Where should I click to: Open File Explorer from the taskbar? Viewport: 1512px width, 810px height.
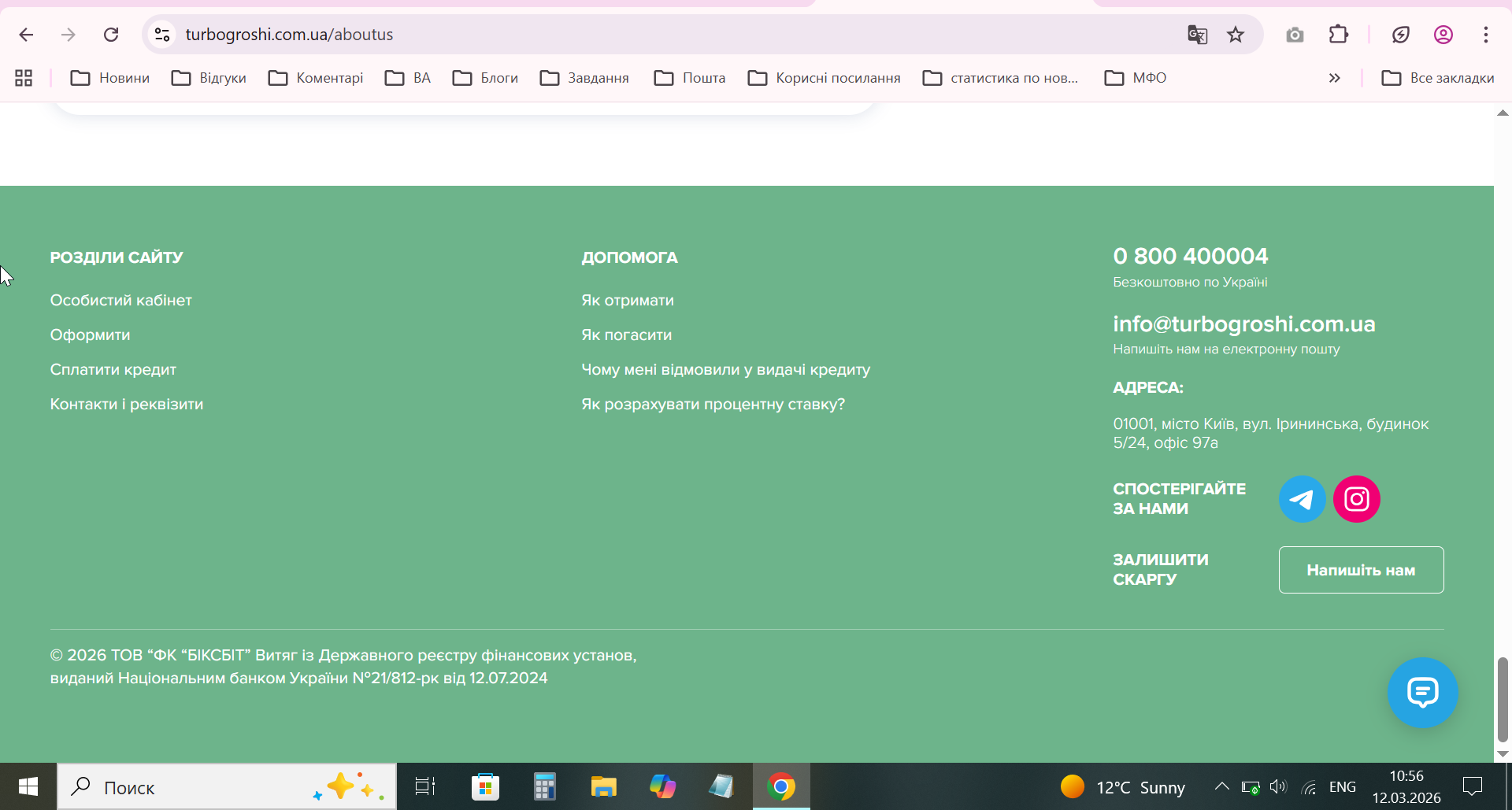tap(603, 786)
